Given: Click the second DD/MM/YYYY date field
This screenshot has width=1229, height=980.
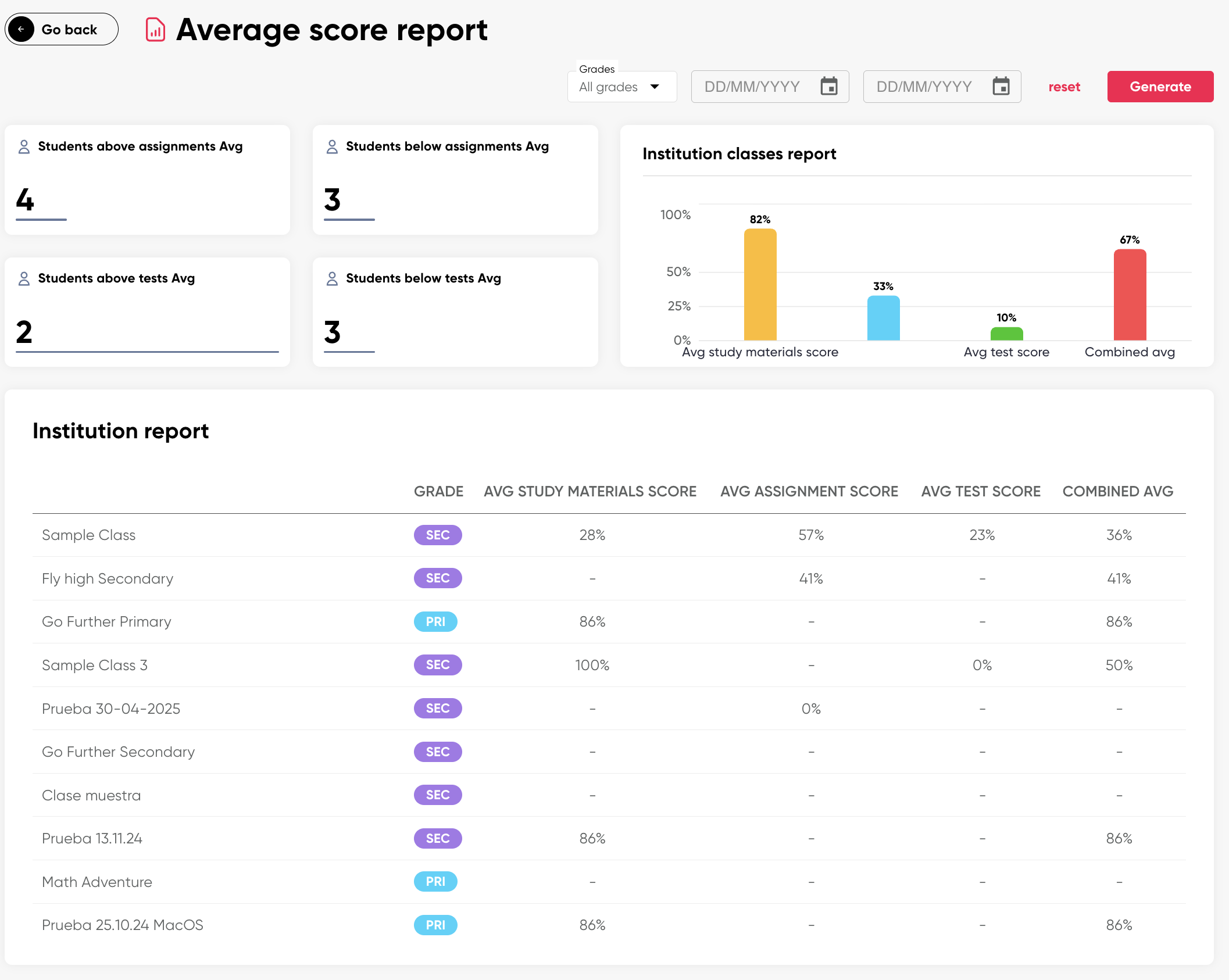Looking at the screenshot, I should coord(924,87).
